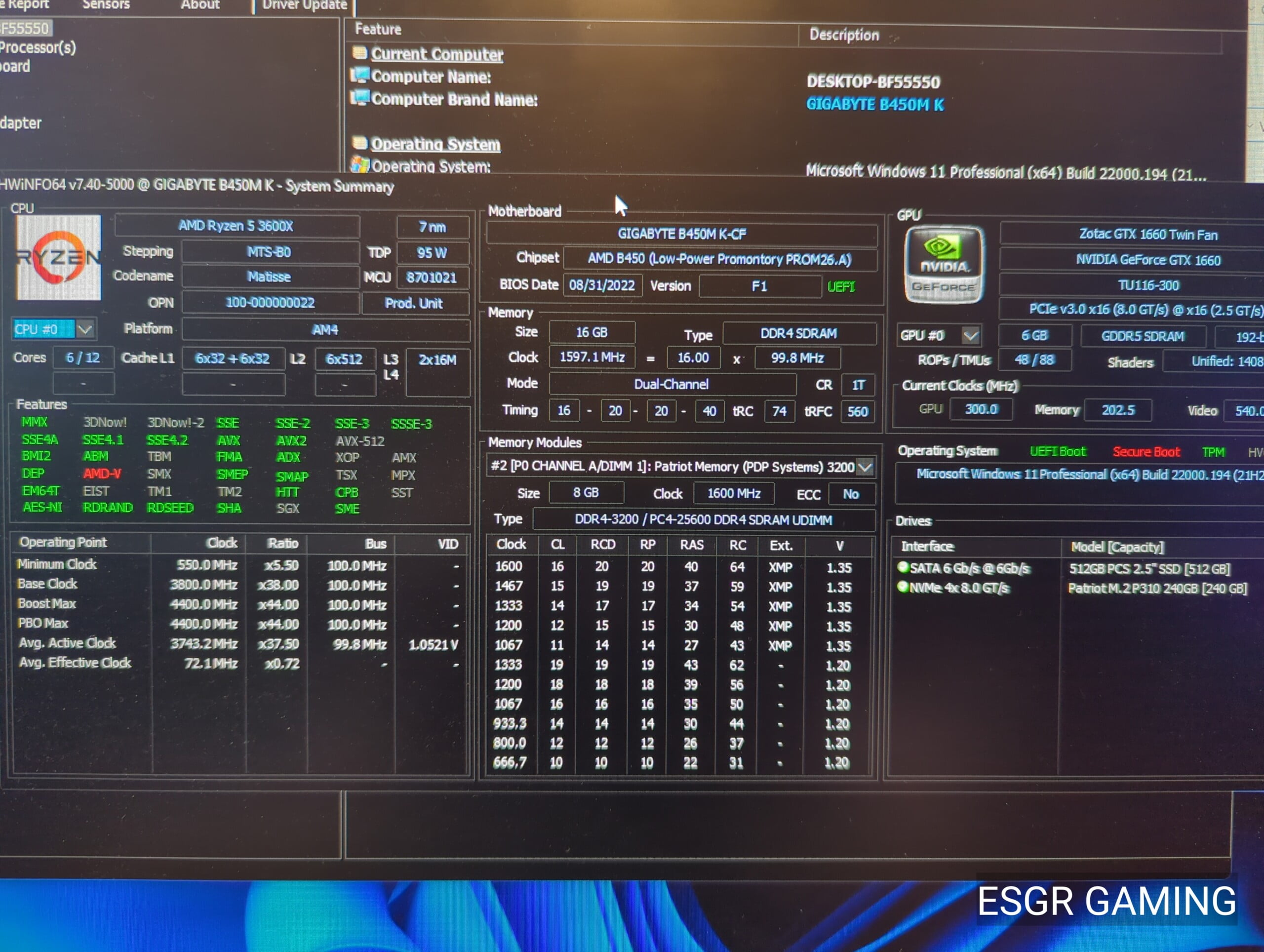This screenshot has width=1264, height=952.
Task: Click the NVIDIA GeForce logo image
Action: (944, 265)
